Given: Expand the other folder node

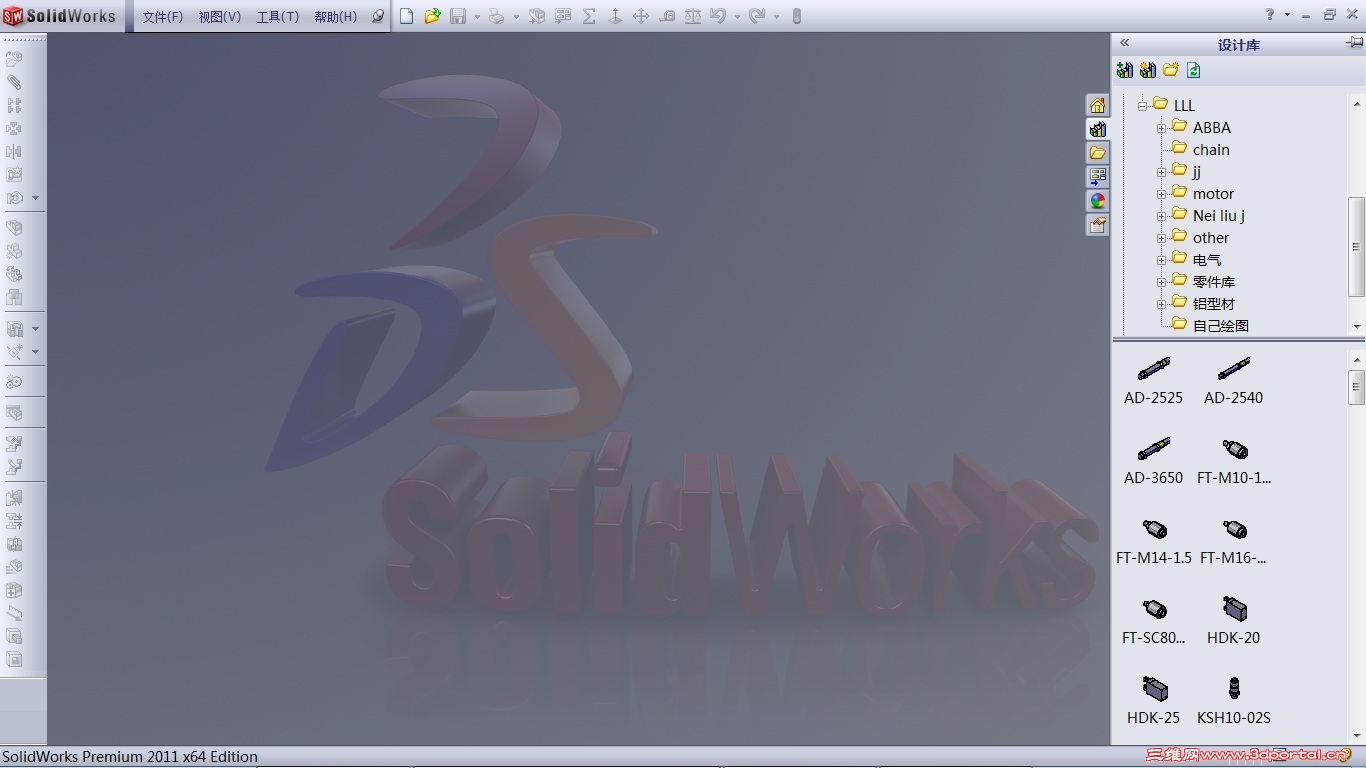Looking at the screenshot, I should click(x=1161, y=238).
